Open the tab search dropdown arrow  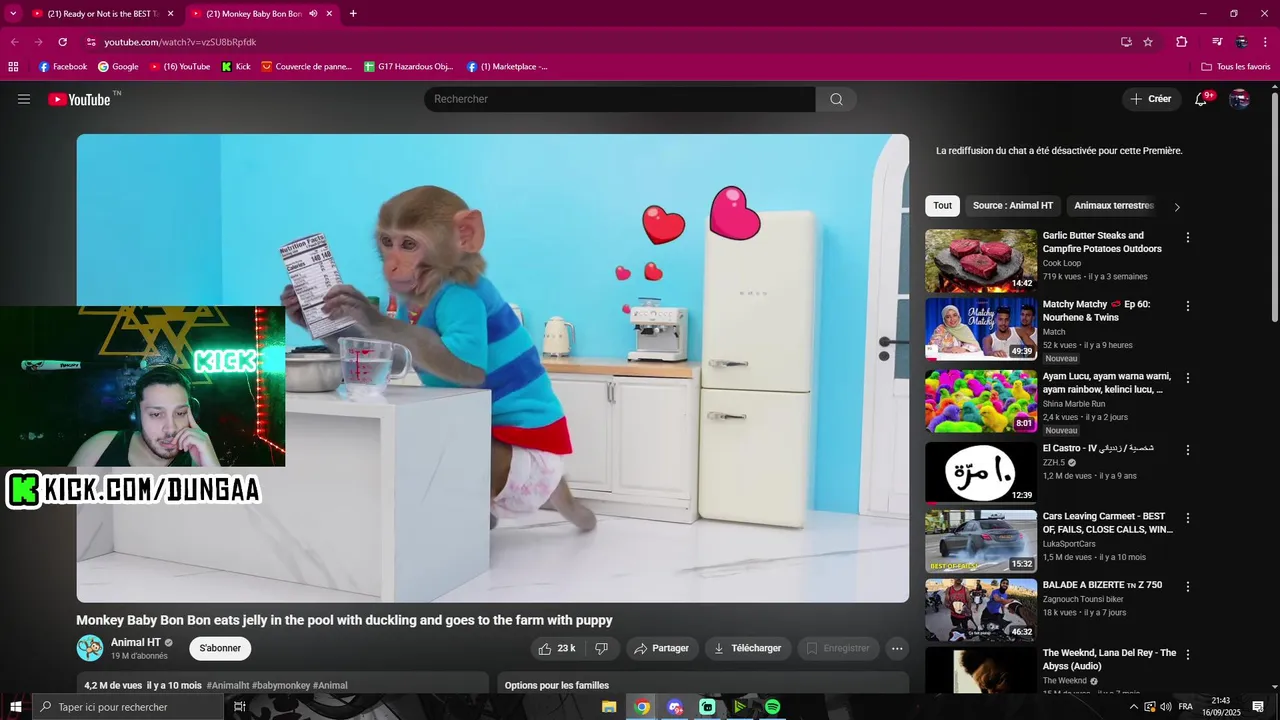pyautogui.click(x=13, y=14)
